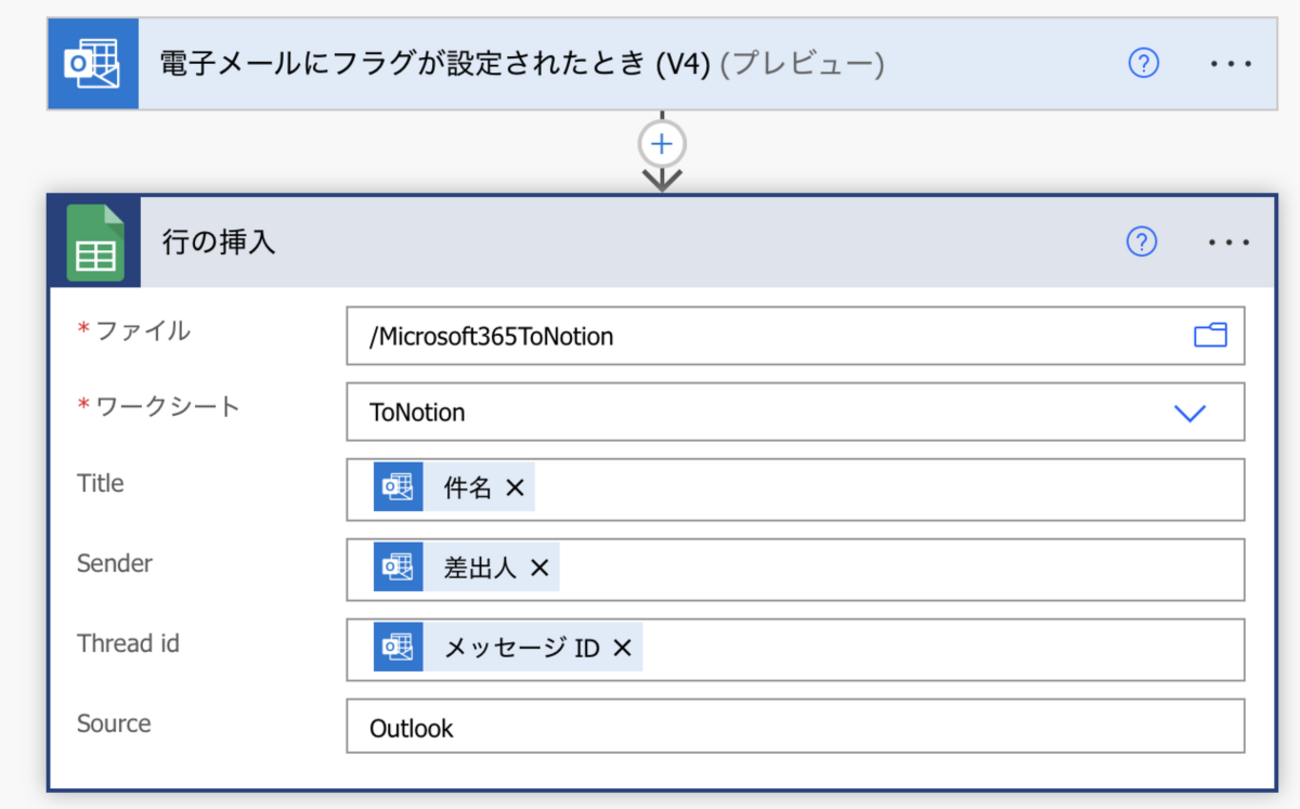Open help for the 行の挿入 action
This screenshot has height=809, width=1300.
[1141, 242]
